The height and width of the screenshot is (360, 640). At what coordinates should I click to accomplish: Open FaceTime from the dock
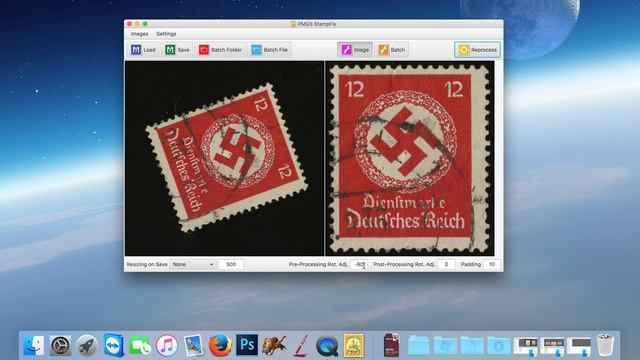(x=140, y=345)
